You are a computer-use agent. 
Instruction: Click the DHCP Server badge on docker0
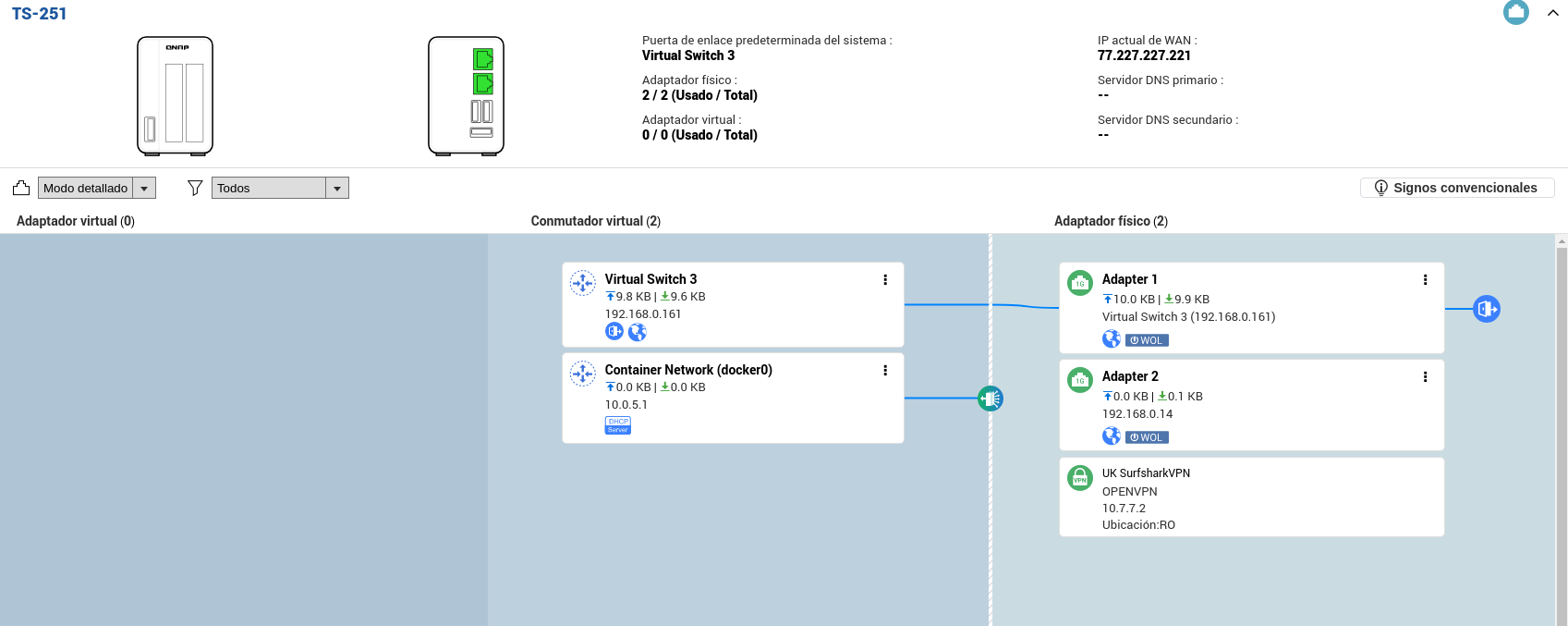618,425
